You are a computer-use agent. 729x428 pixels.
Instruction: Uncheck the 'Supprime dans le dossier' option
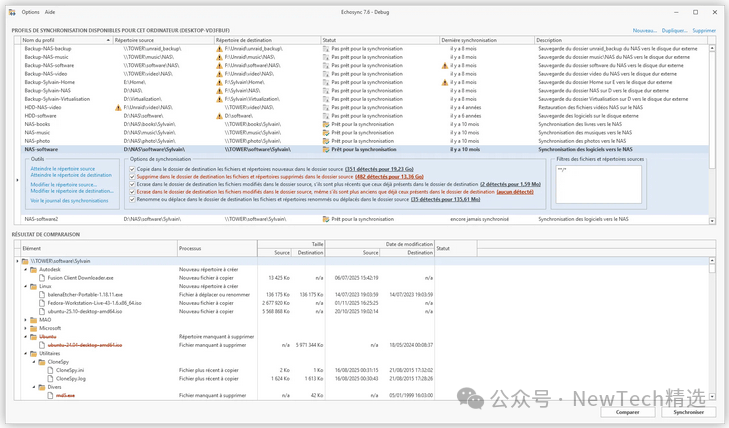click(131, 177)
